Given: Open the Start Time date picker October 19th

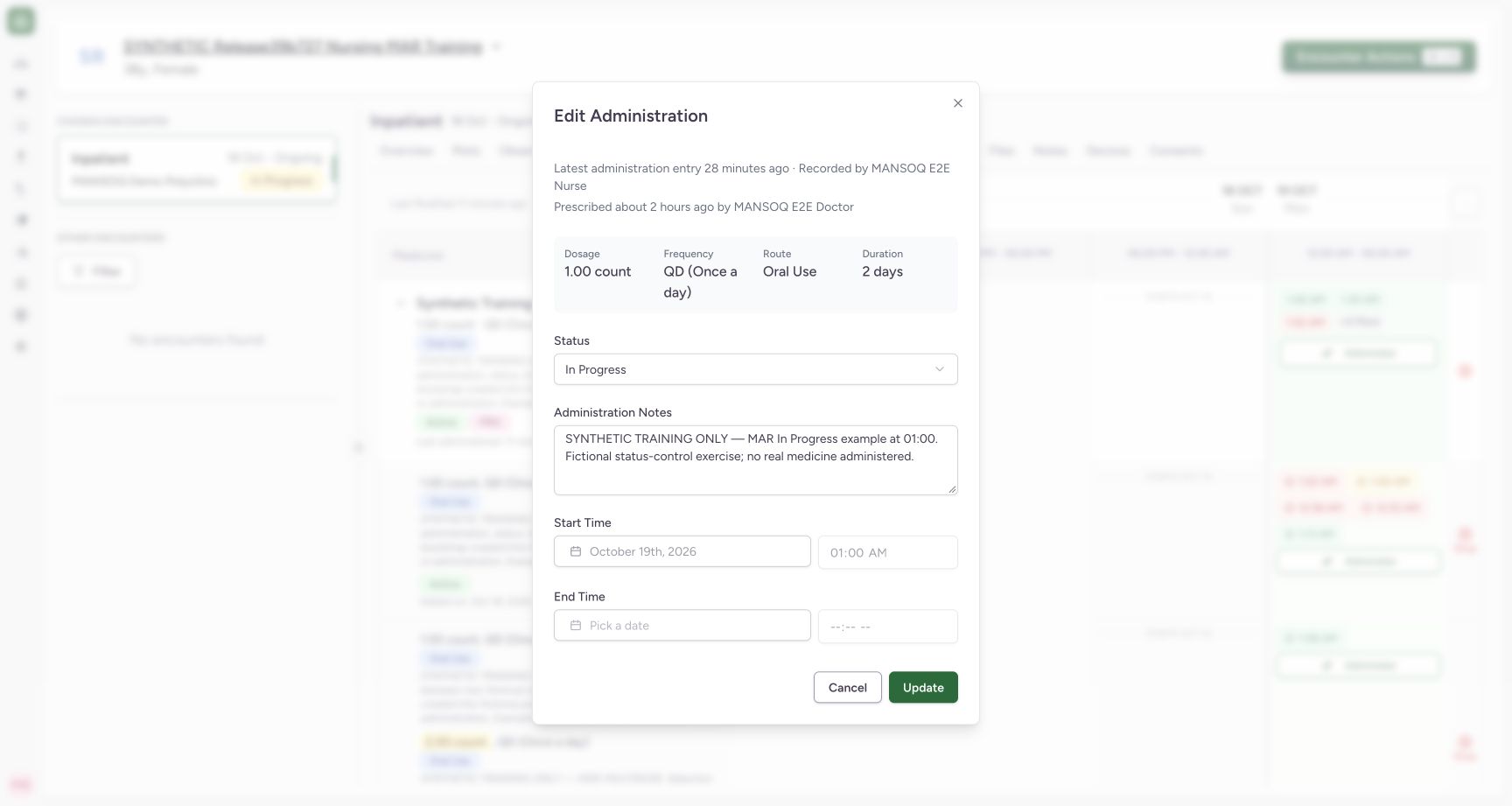Looking at the screenshot, I should (682, 551).
